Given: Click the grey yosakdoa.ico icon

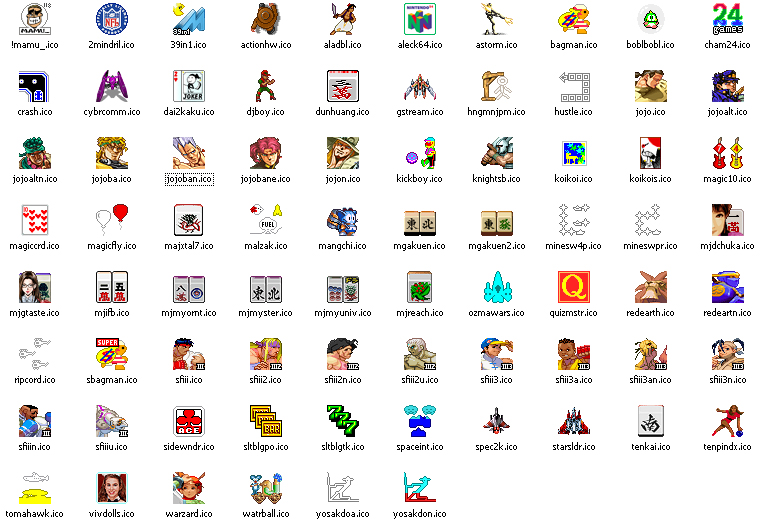Looking at the screenshot, I should coord(342,488).
